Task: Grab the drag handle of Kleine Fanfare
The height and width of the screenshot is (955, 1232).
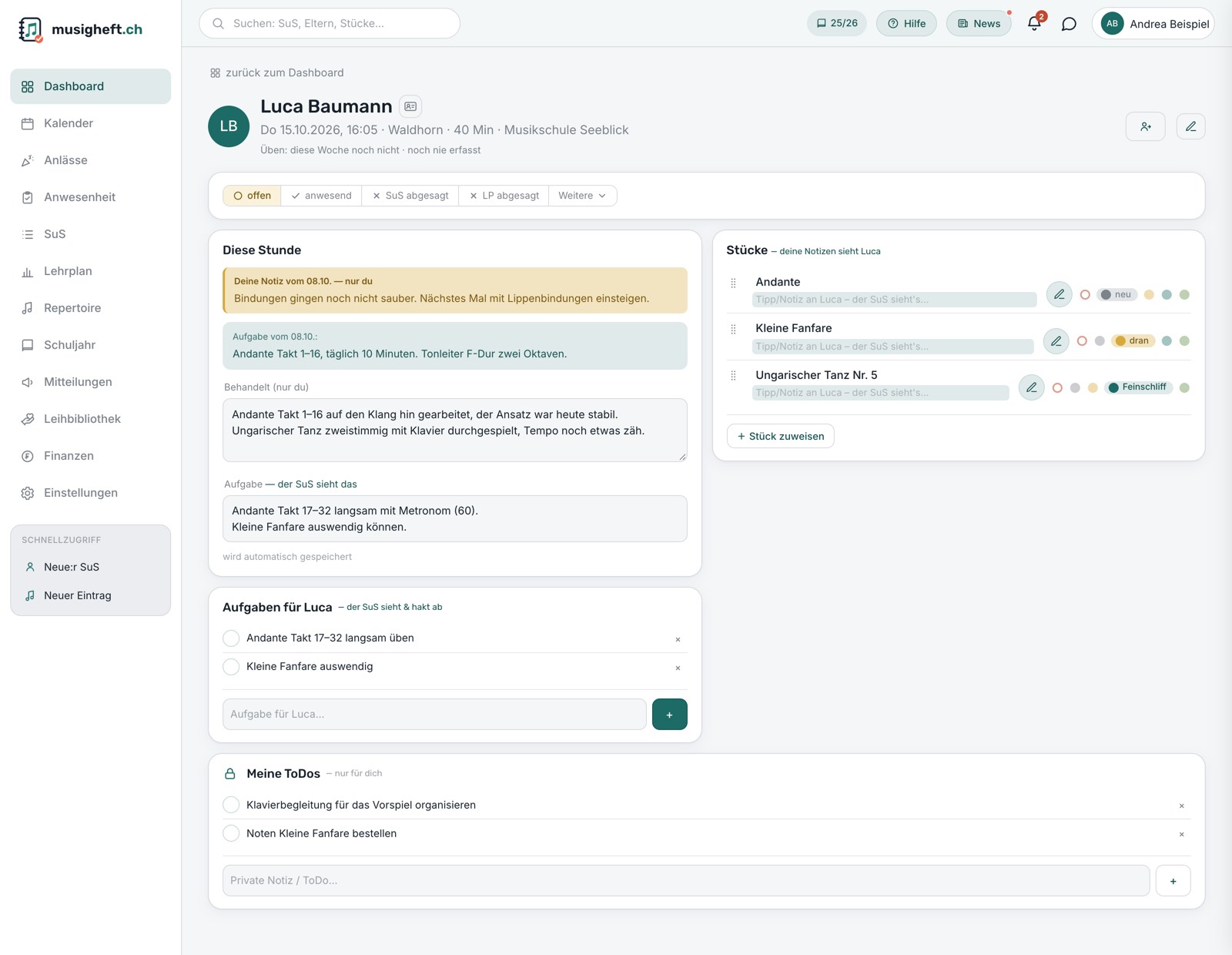Action: [733, 329]
